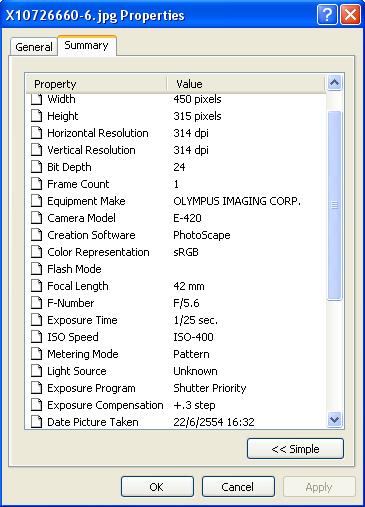Select the Light Source label

point(77,371)
